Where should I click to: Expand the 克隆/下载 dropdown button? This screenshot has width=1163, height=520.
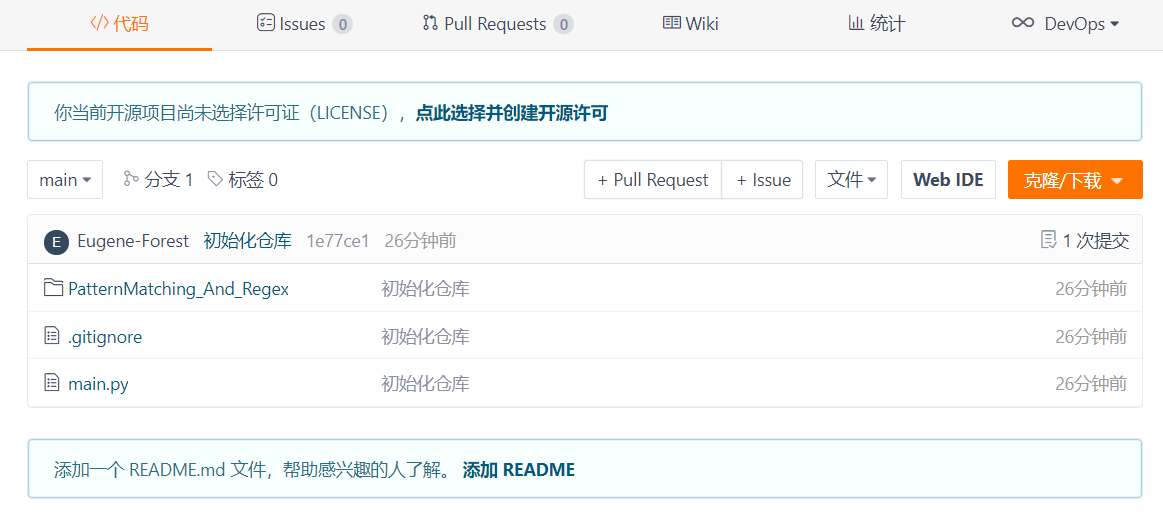pos(1075,180)
